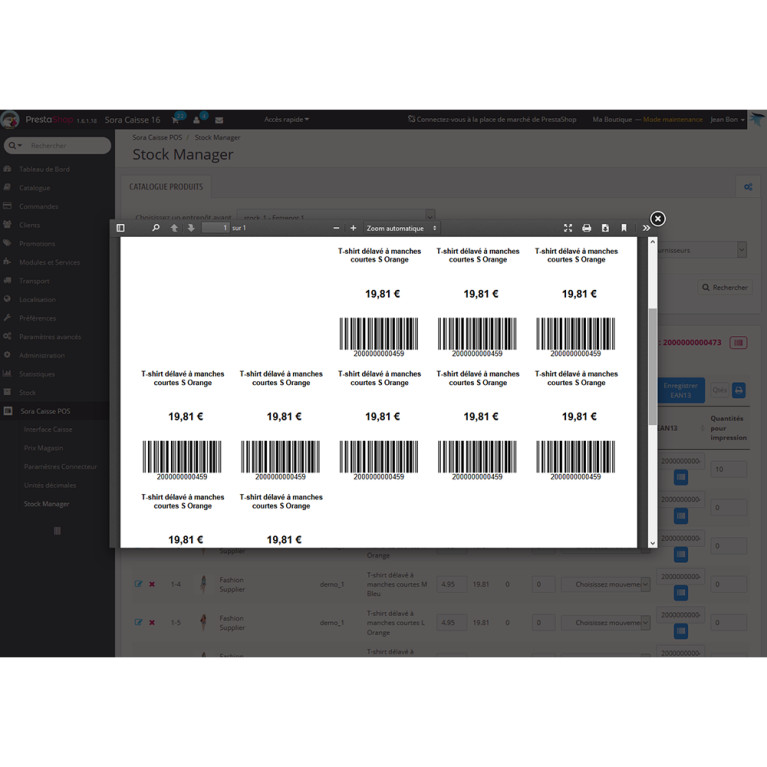Screen dimensions: 767x767
Task: Edit the demo_1 M Bleu product row
Action: click(x=138, y=584)
